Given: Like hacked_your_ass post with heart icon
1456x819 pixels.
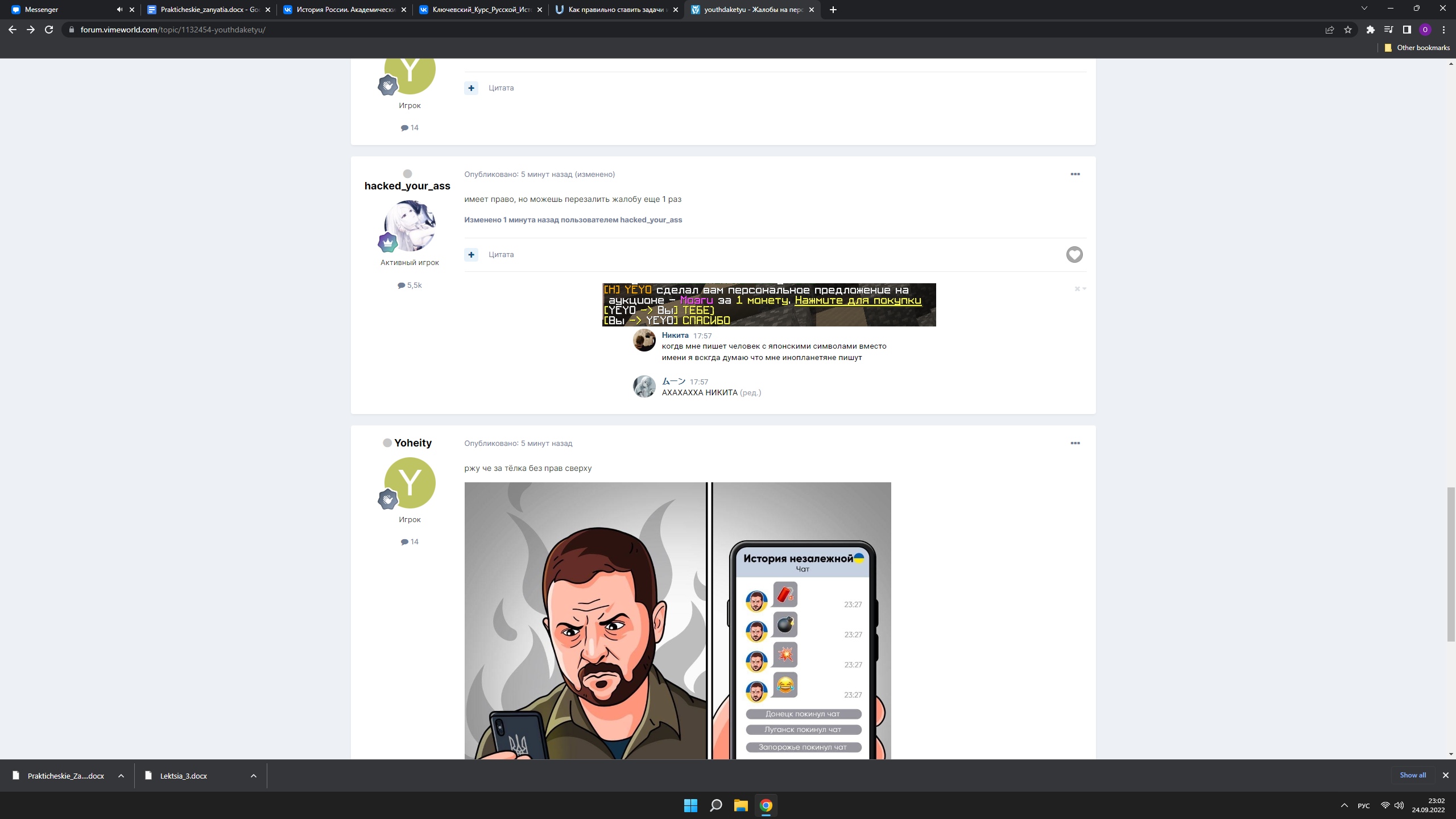Looking at the screenshot, I should [x=1074, y=254].
